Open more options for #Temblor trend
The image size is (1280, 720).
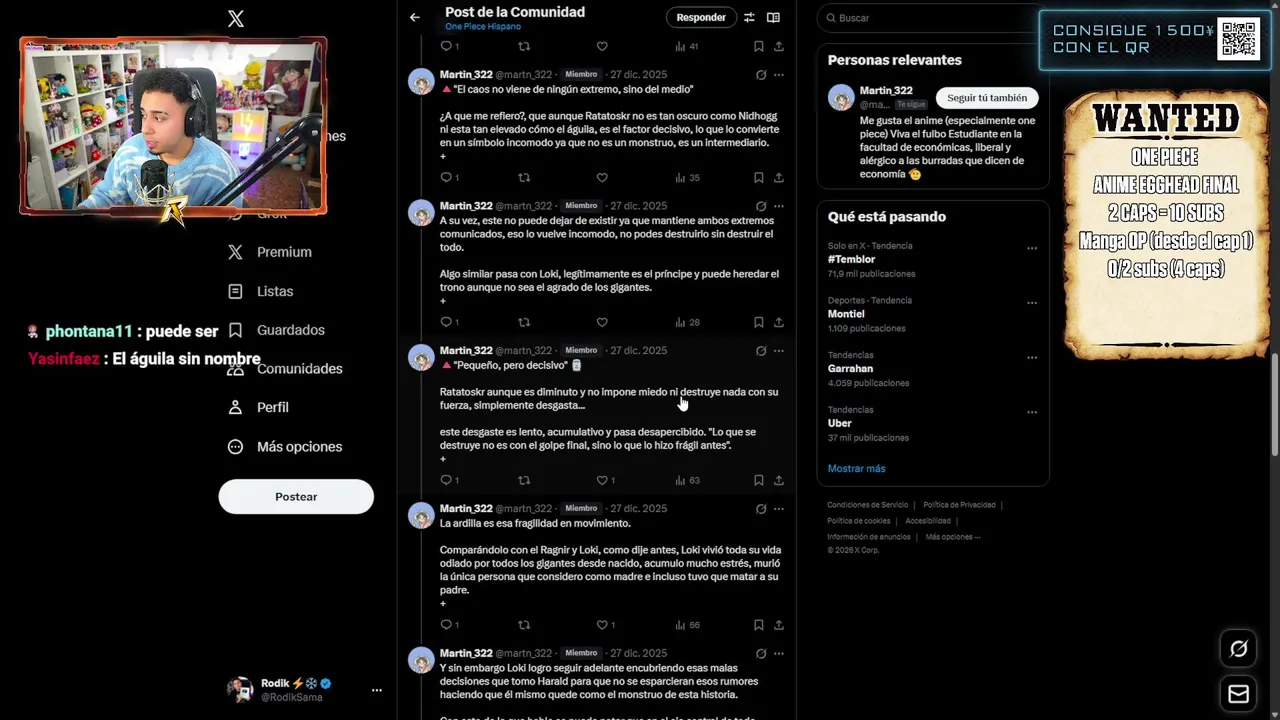(x=1032, y=248)
